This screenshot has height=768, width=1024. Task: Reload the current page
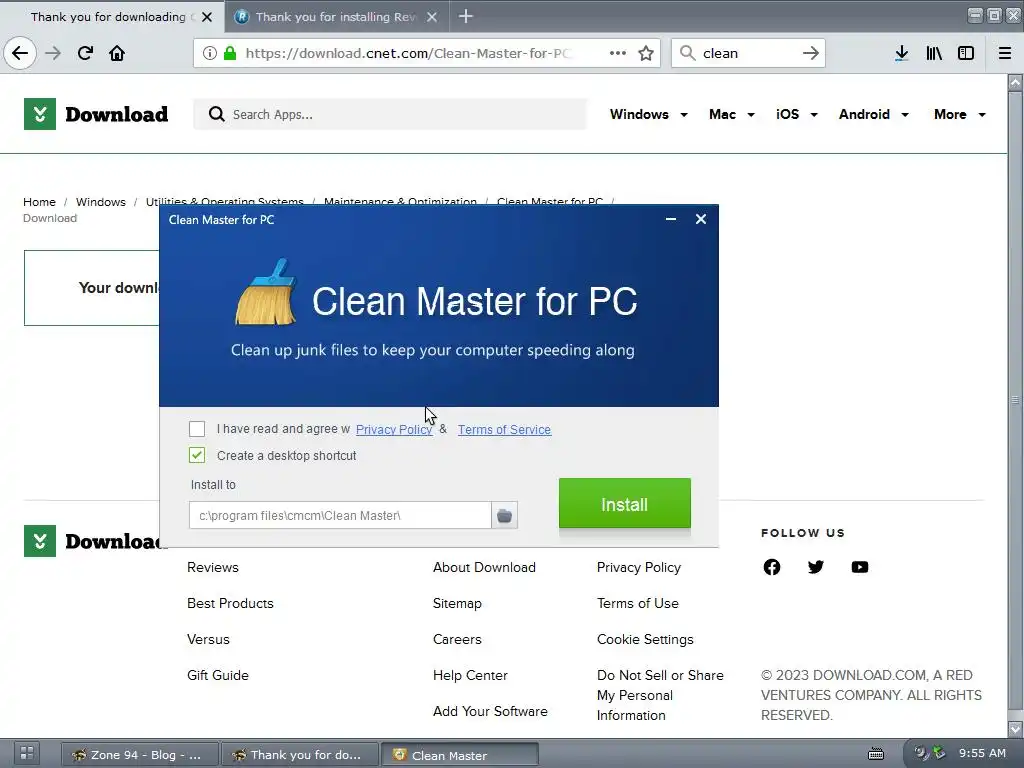(x=85, y=53)
